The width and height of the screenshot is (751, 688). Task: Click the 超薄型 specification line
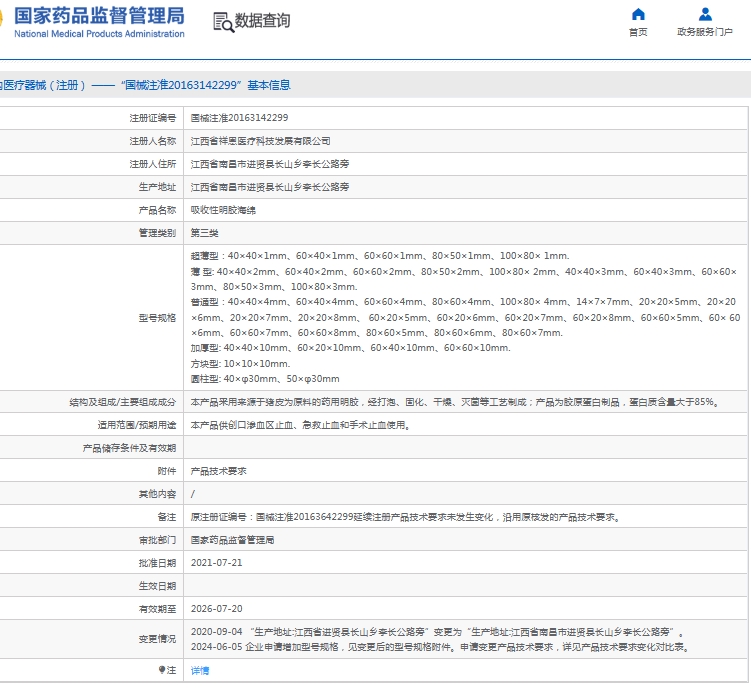(380, 256)
